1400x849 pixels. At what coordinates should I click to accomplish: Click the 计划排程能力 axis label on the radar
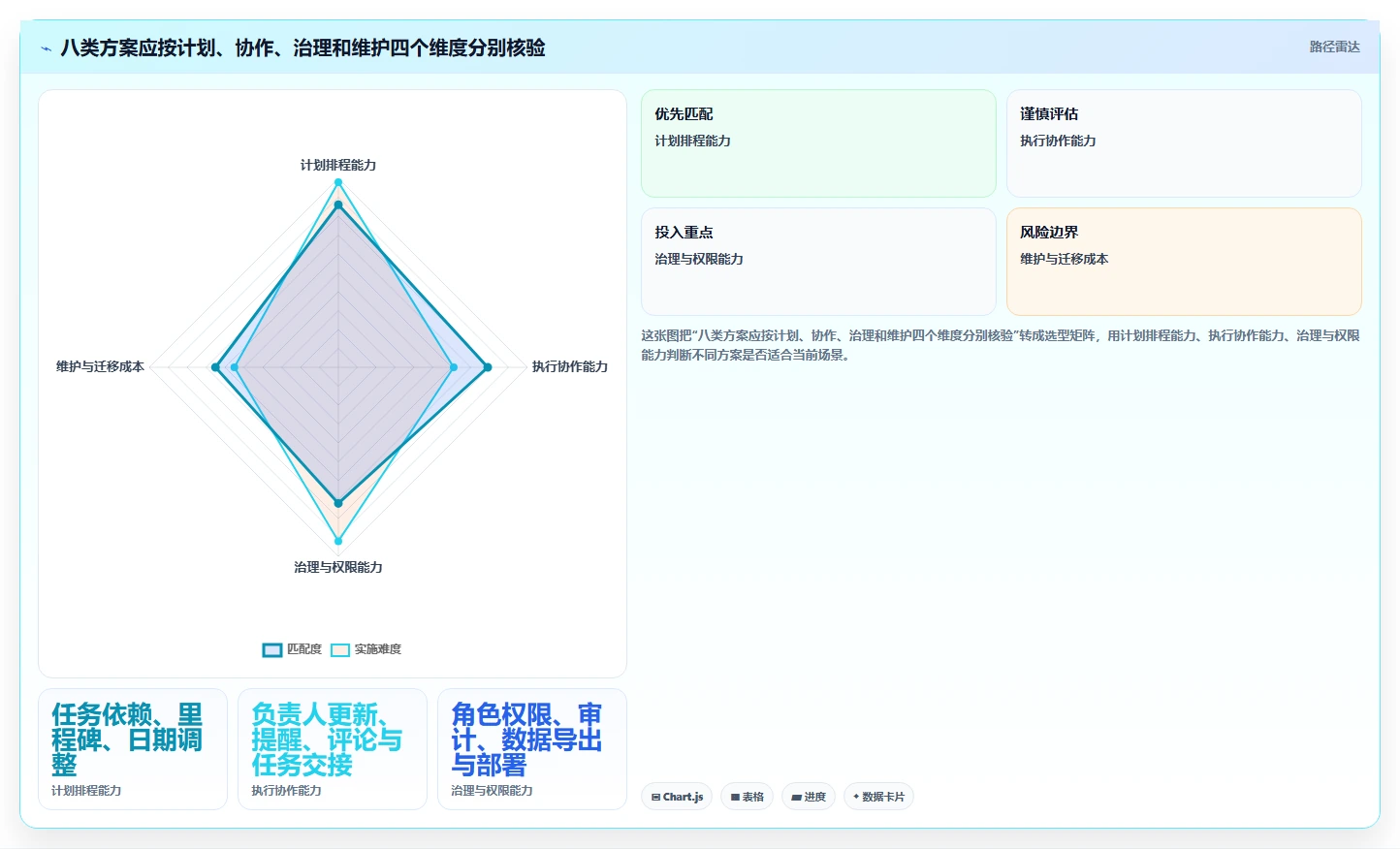tap(338, 165)
